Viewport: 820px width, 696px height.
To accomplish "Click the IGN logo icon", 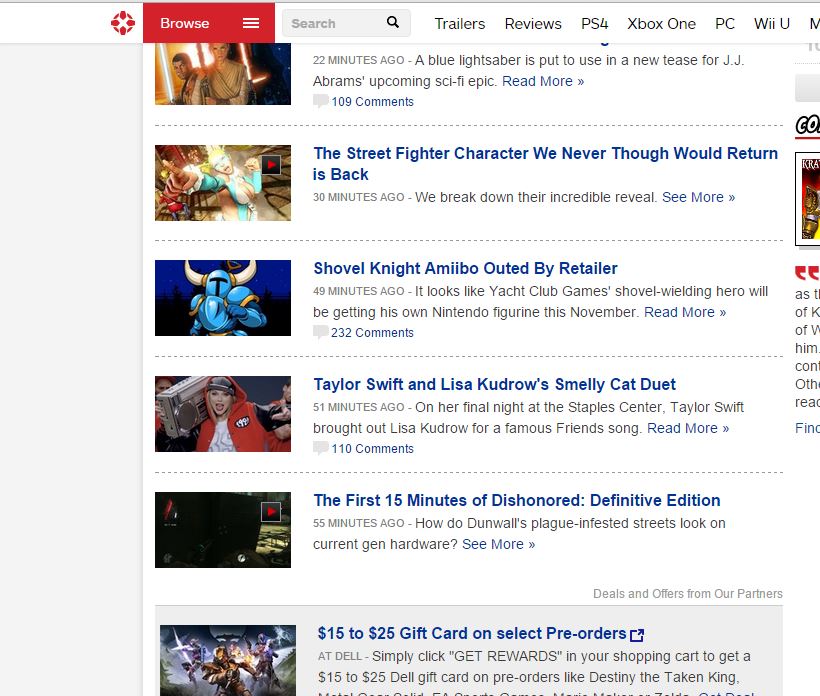I will coord(122,23).
